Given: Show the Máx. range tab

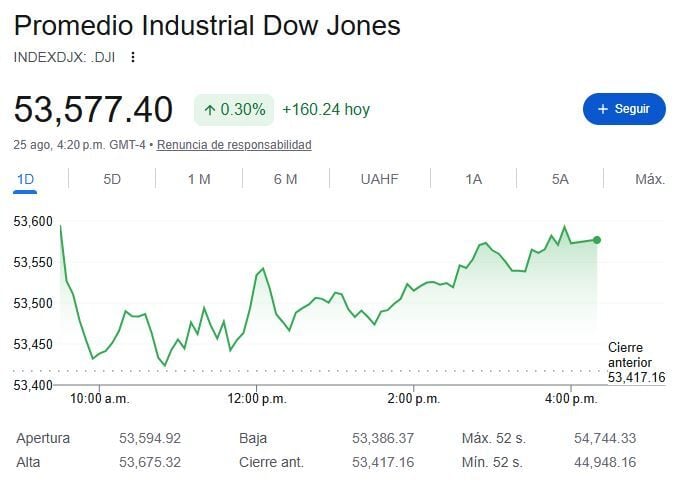Looking at the screenshot, I should tap(650, 179).
